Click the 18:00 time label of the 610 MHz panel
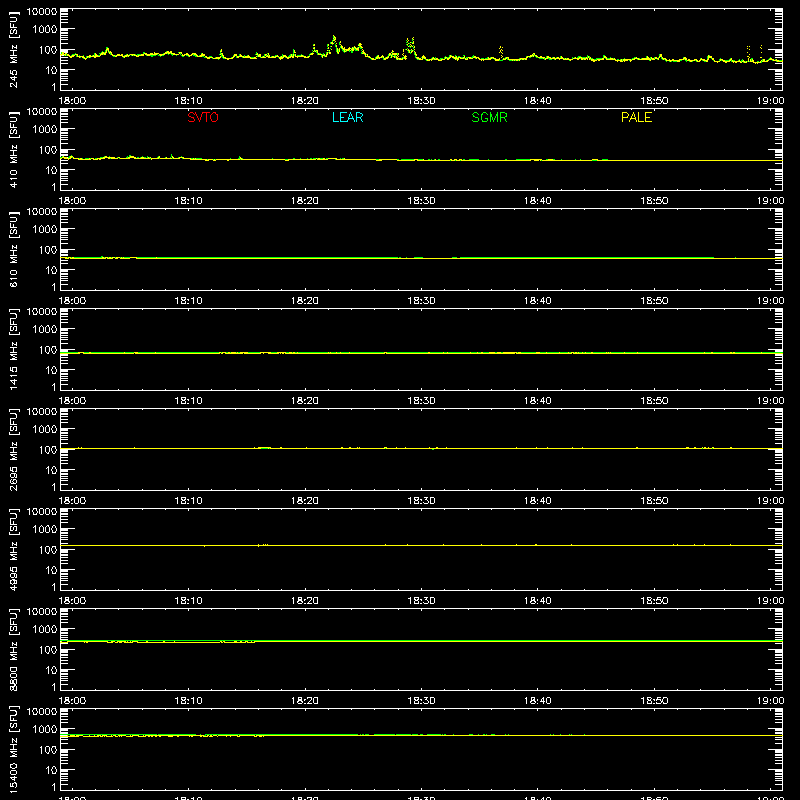 [72, 301]
